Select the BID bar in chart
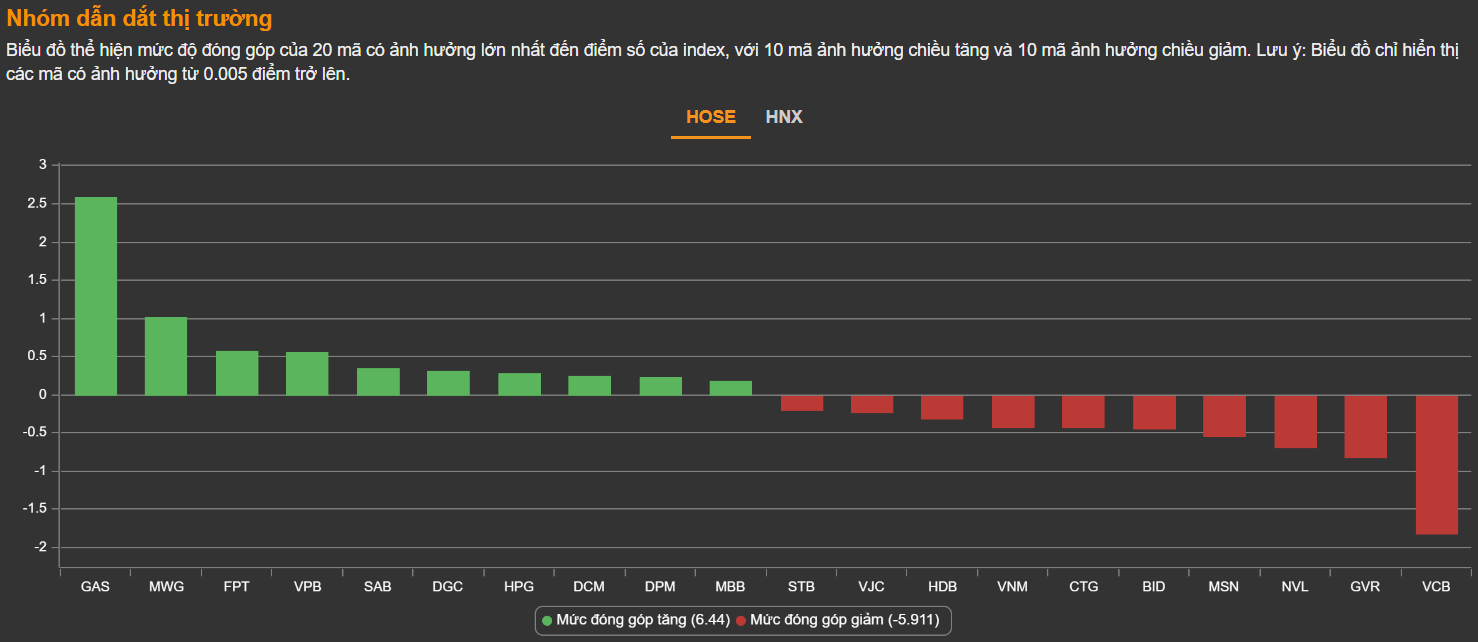This screenshot has width=1478, height=642. 1154,412
